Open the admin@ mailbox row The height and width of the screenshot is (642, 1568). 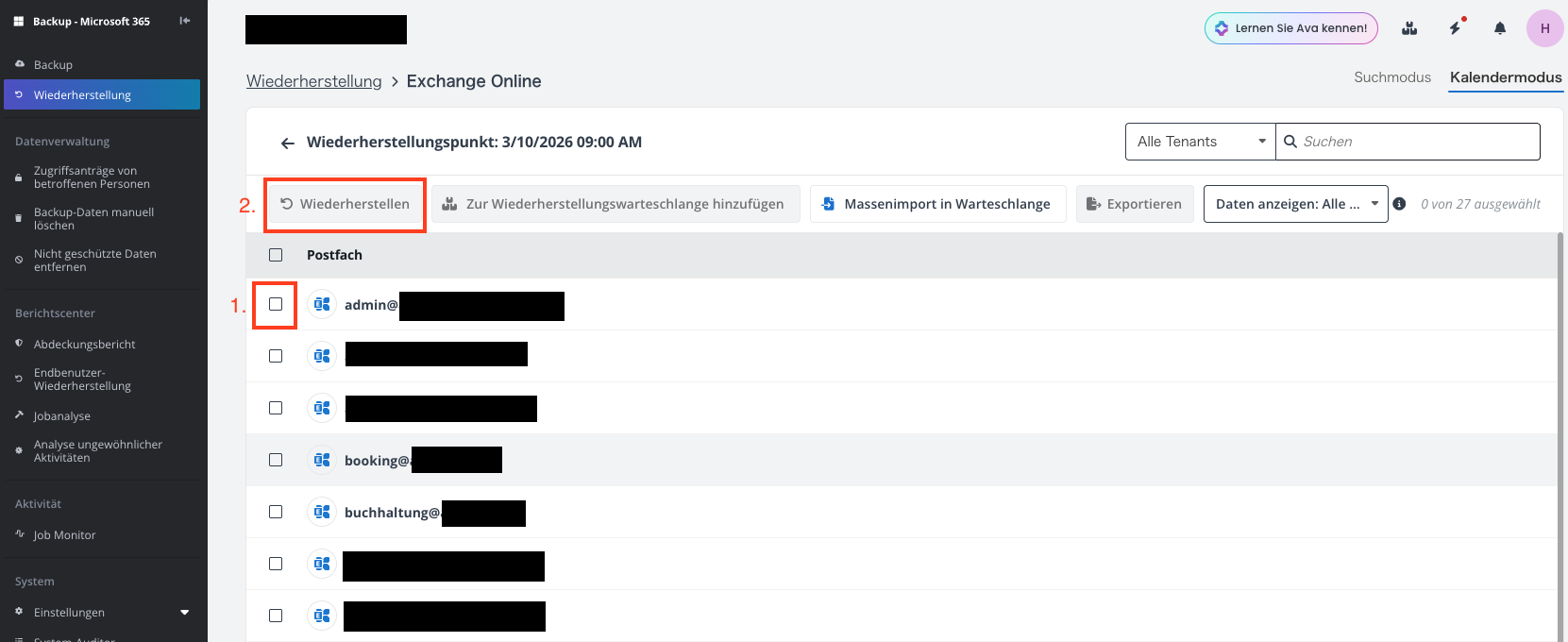(x=902, y=304)
